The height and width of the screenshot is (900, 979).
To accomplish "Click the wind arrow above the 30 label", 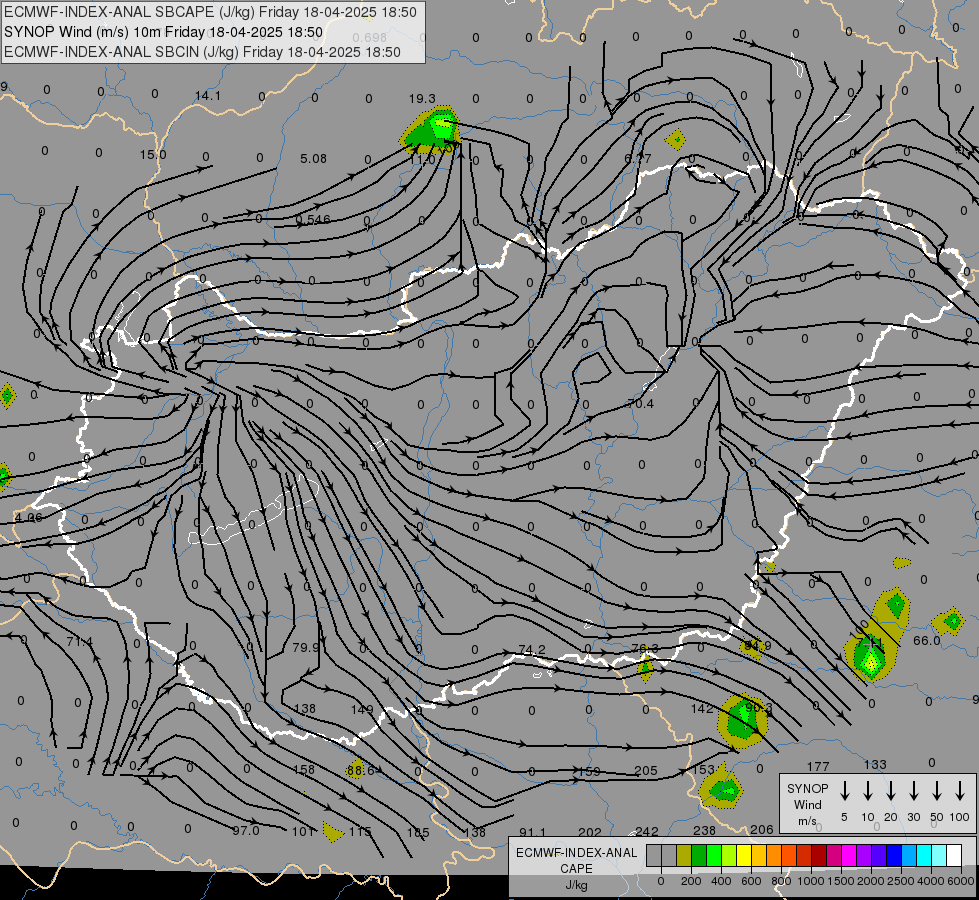I will tap(913, 791).
